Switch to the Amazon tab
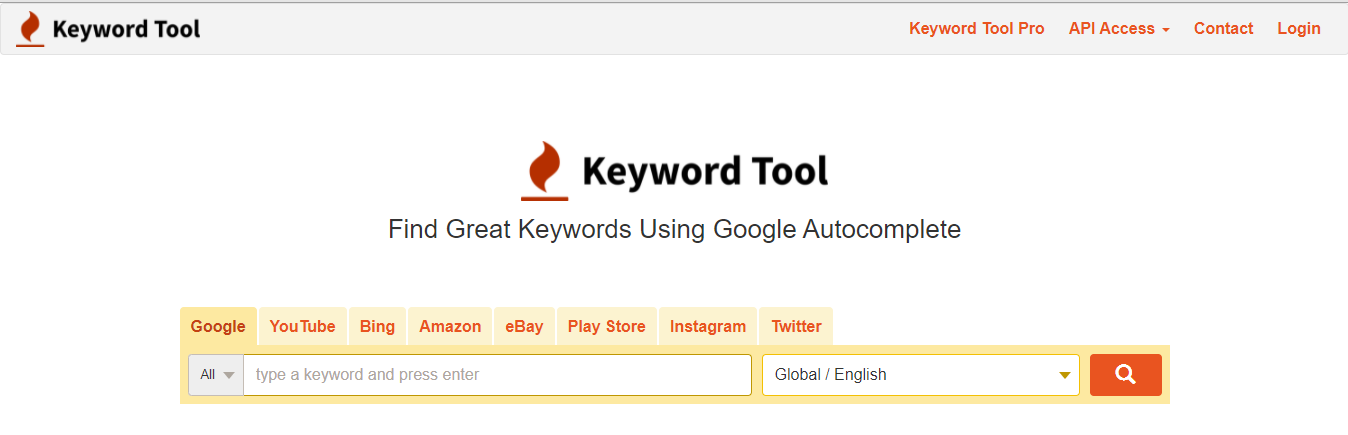This screenshot has height=435, width=1348. (450, 326)
